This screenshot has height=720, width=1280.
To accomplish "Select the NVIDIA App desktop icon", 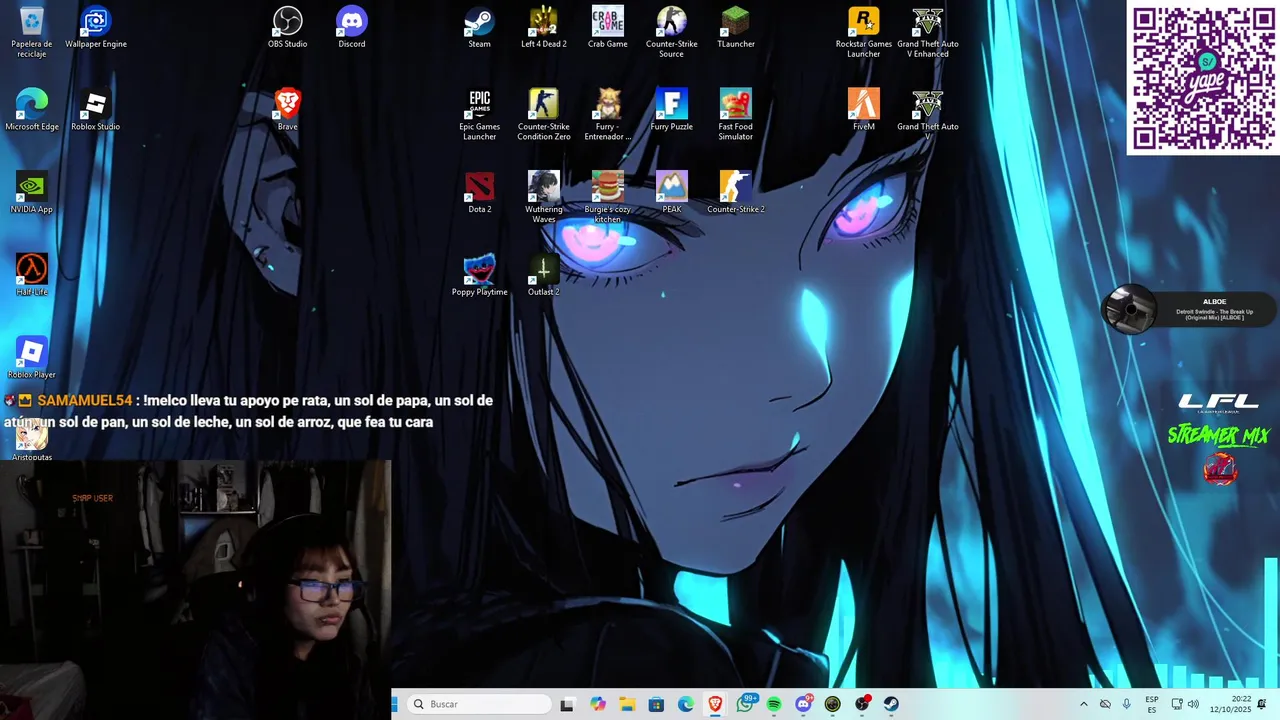I will pyautogui.click(x=32, y=193).
